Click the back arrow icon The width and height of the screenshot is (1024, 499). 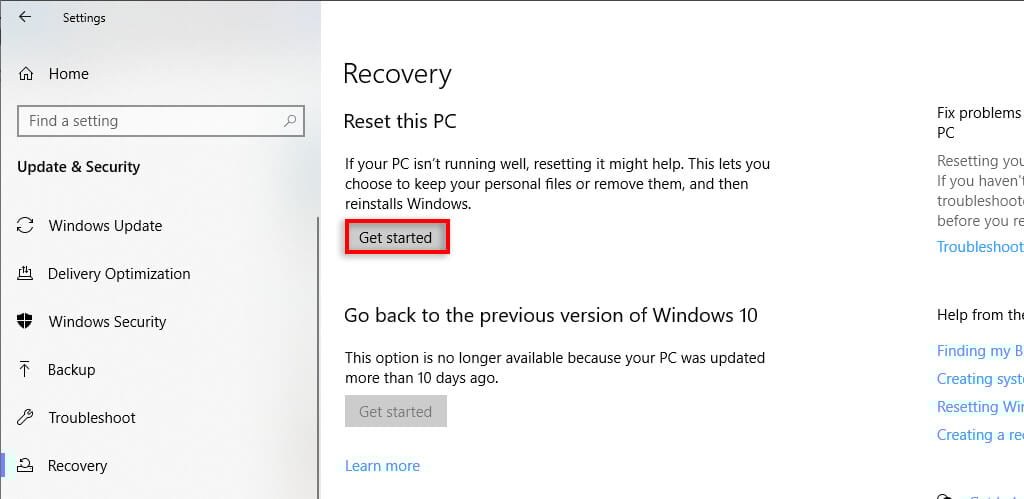pyautogui.click(x=24, y=17)
